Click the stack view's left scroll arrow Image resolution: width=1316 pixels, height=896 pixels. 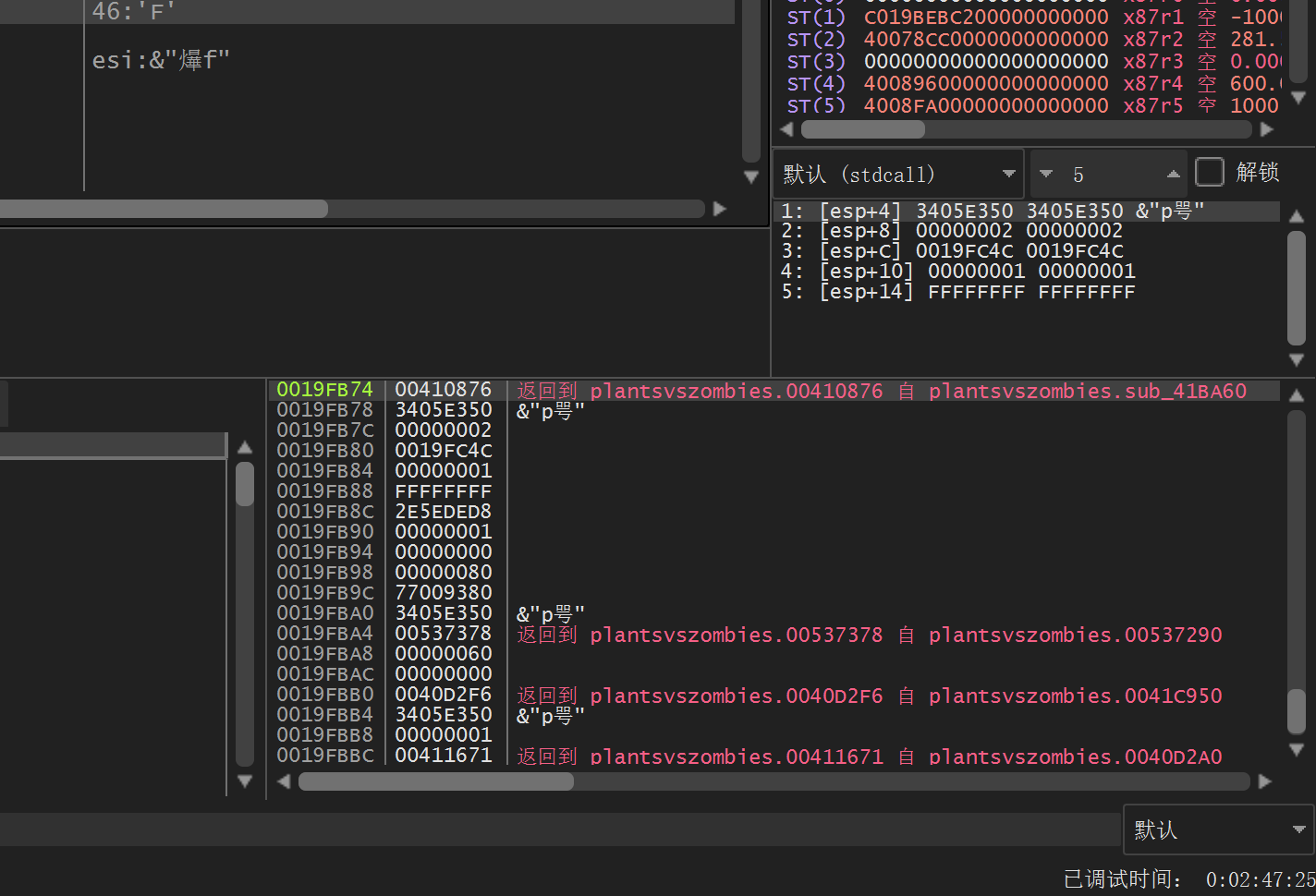[x=284, y=781]
